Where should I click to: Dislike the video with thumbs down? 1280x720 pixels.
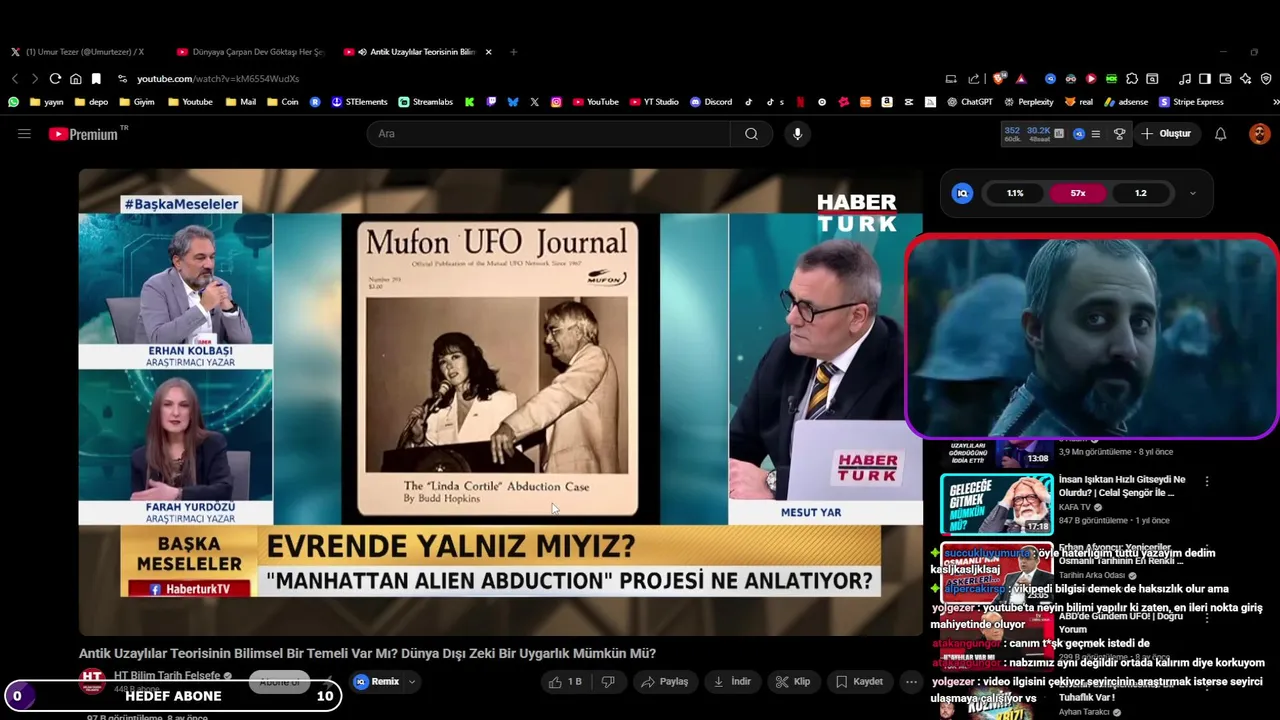[x=607, y=681]
